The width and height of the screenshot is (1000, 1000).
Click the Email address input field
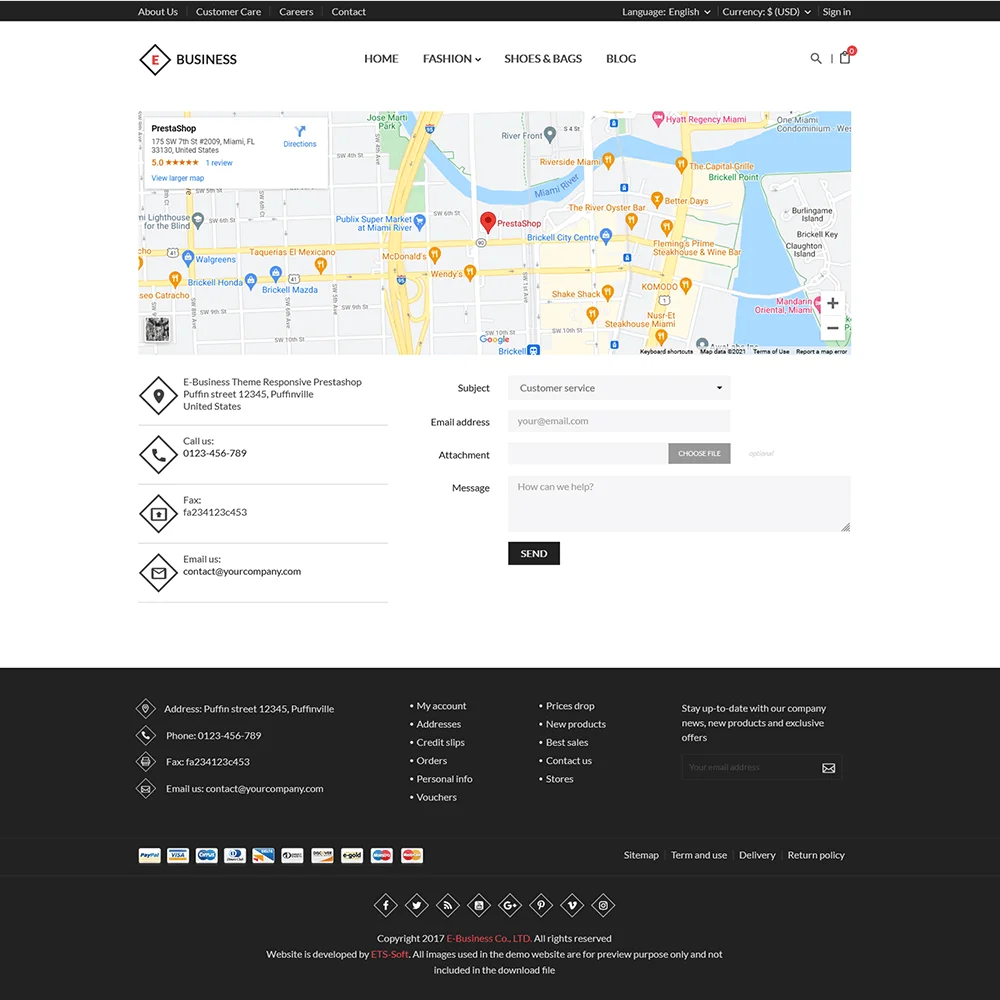tap(619, 421)
